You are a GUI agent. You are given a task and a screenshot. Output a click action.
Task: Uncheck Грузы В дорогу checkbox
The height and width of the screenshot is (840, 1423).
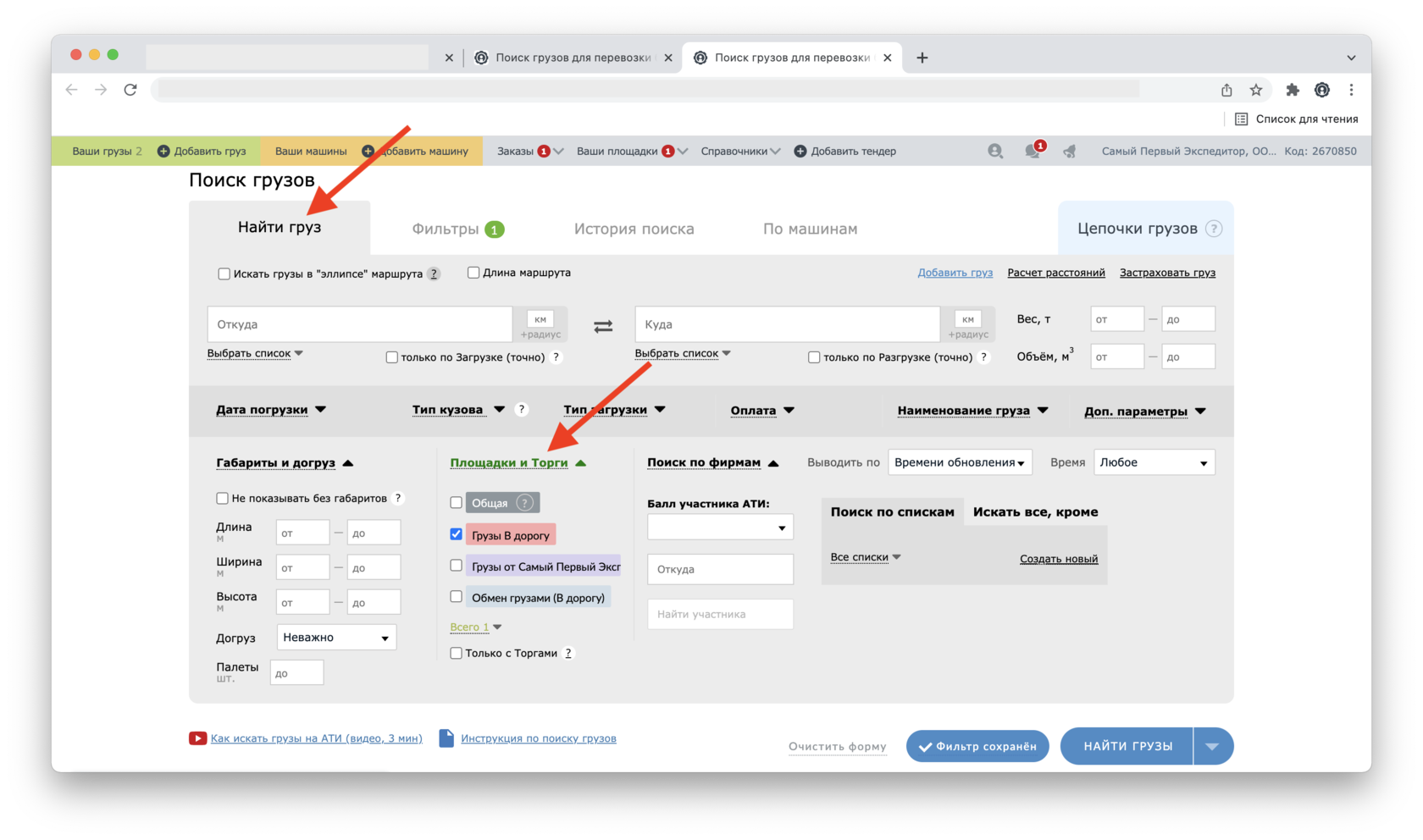[456, 534]
